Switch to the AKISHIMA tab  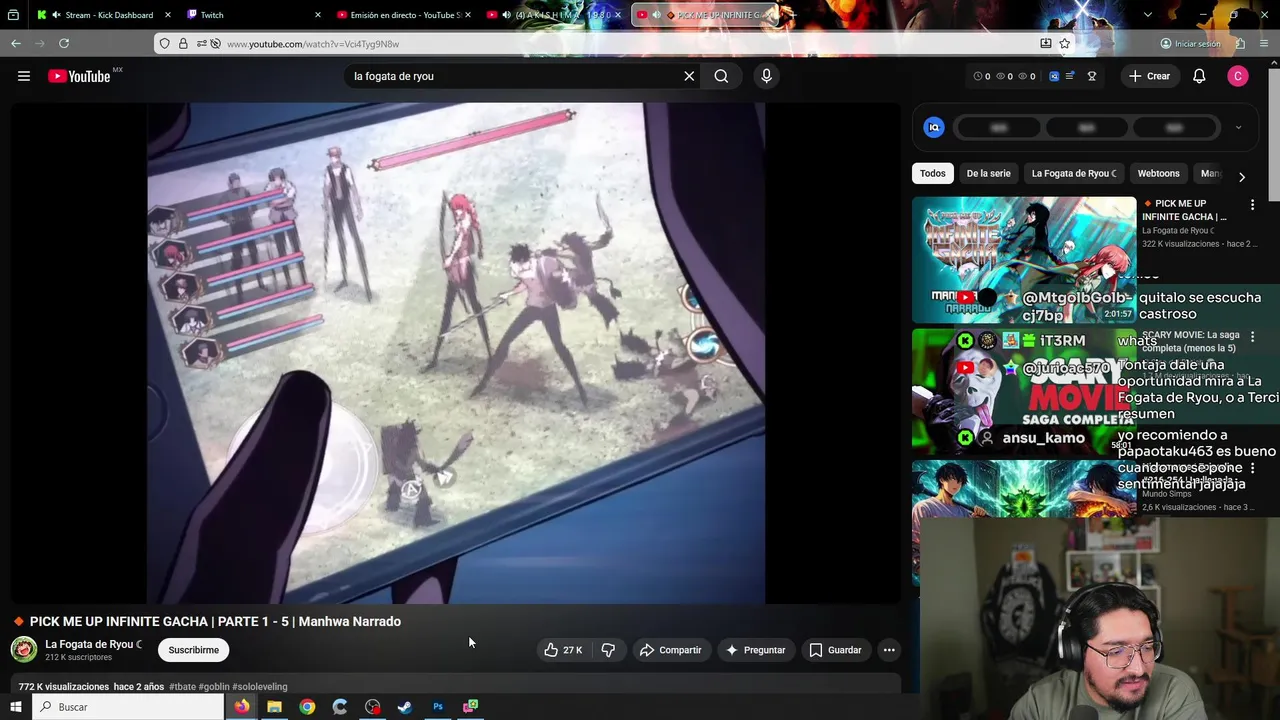(553, 15)
